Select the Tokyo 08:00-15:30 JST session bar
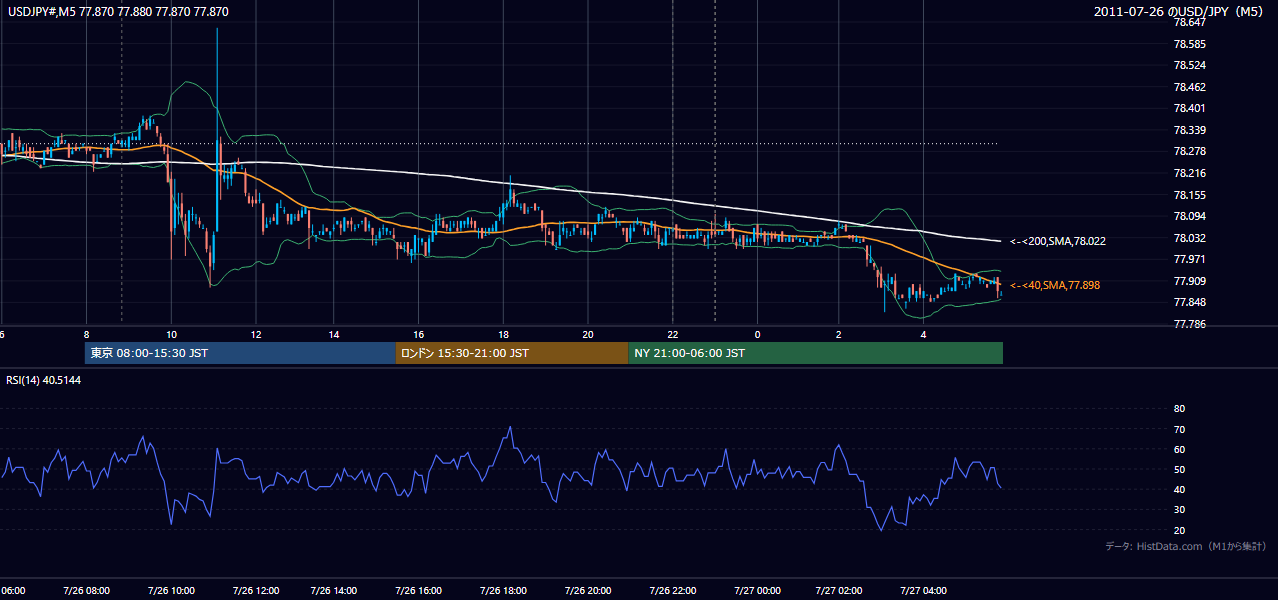The image size is (1278, 600). [241, 353]
